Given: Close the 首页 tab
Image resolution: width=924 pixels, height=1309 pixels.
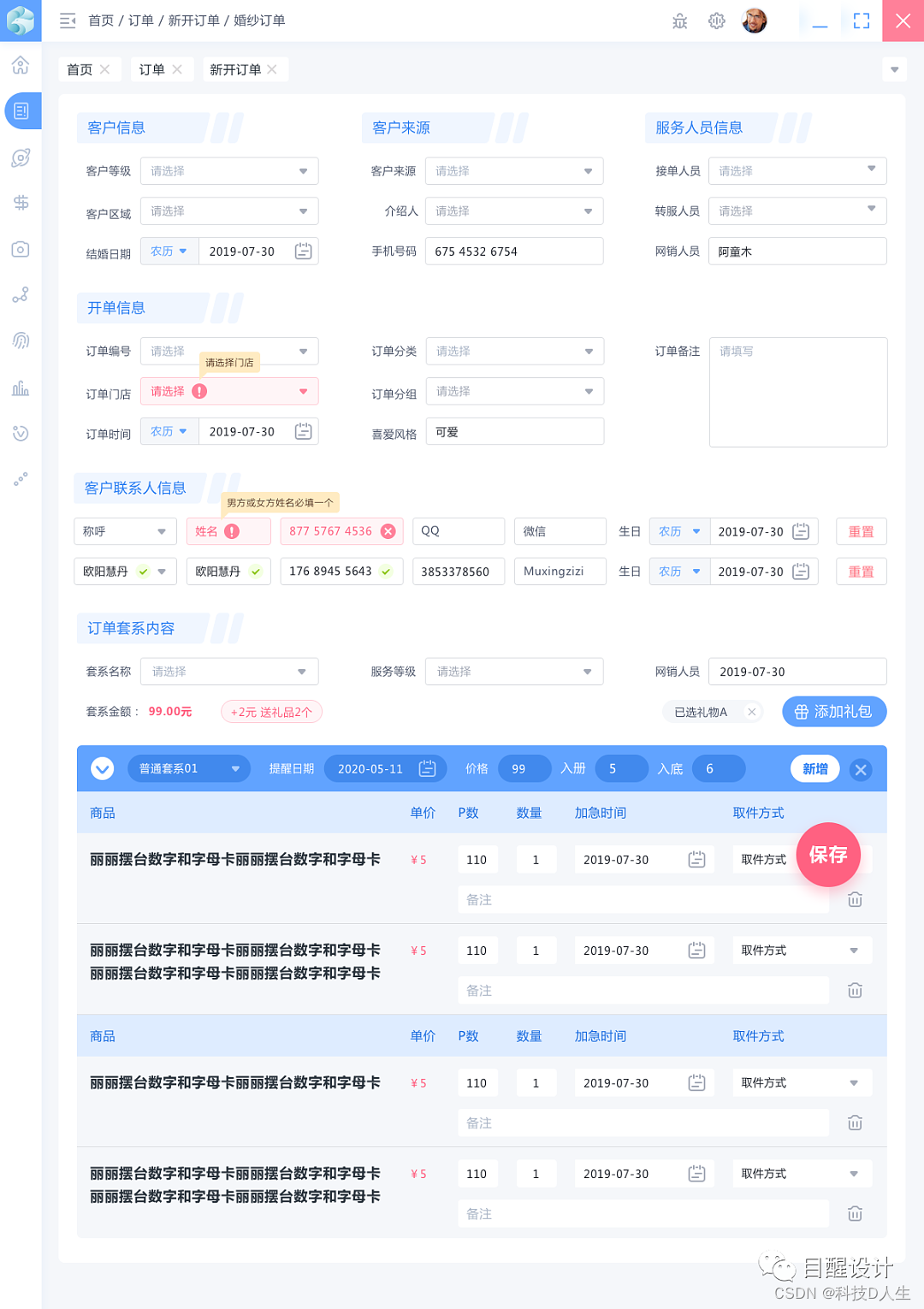Looking at the screenshot, I should 104,69.
